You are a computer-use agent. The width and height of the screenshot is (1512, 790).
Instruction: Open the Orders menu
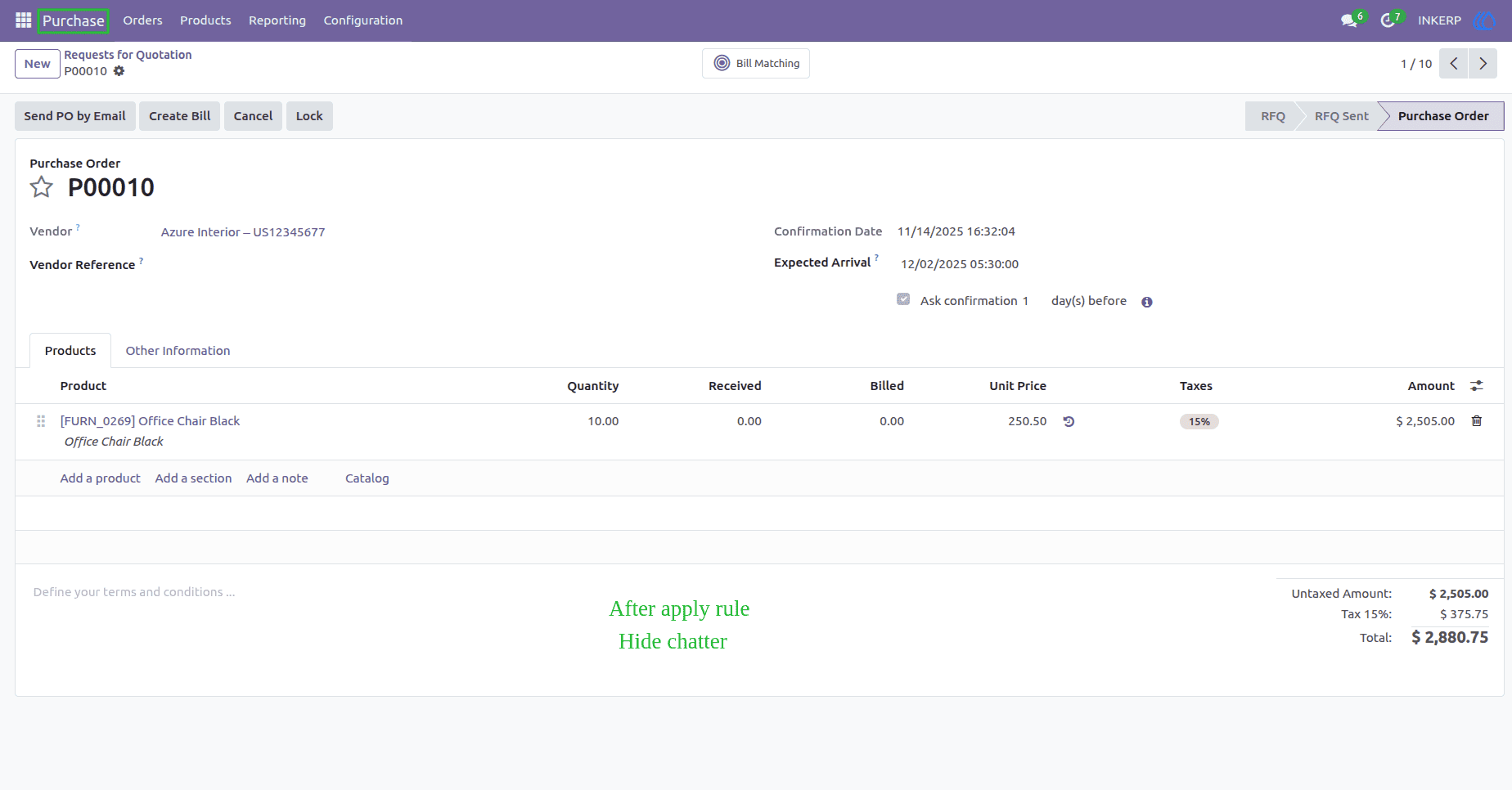142,20
